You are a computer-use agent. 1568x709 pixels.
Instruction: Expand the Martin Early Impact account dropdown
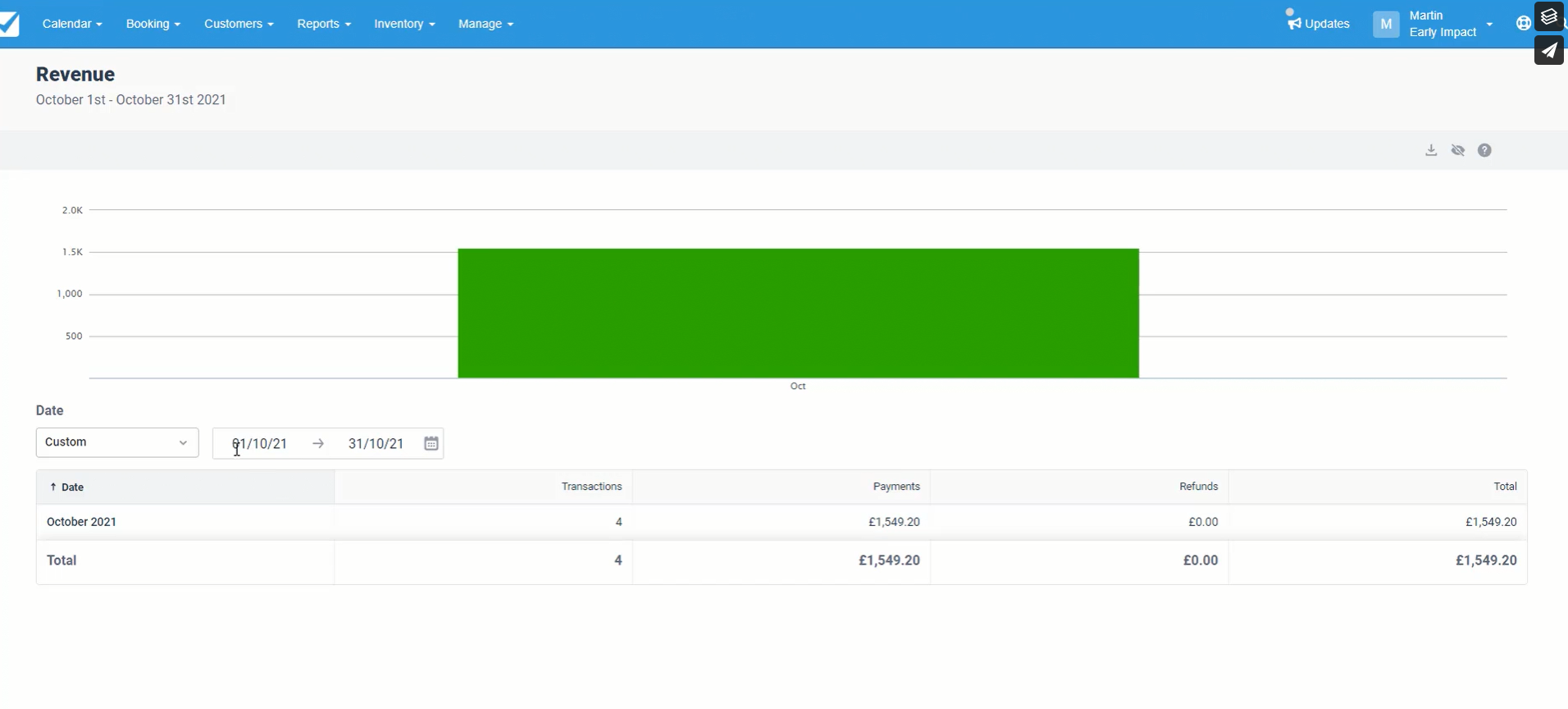coord(1451,24)
